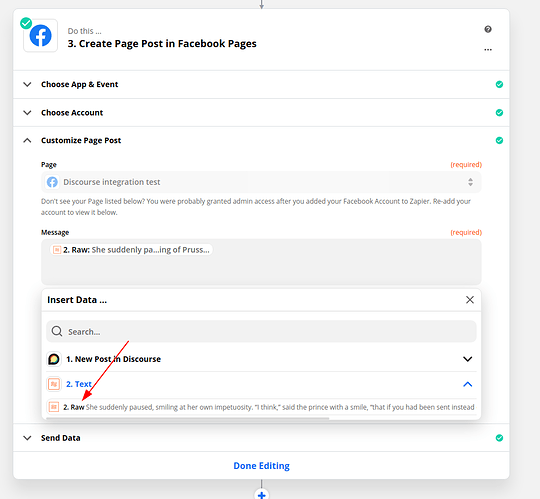Click the Insert Data search field
540x499 pixels.
coord(261,331)
